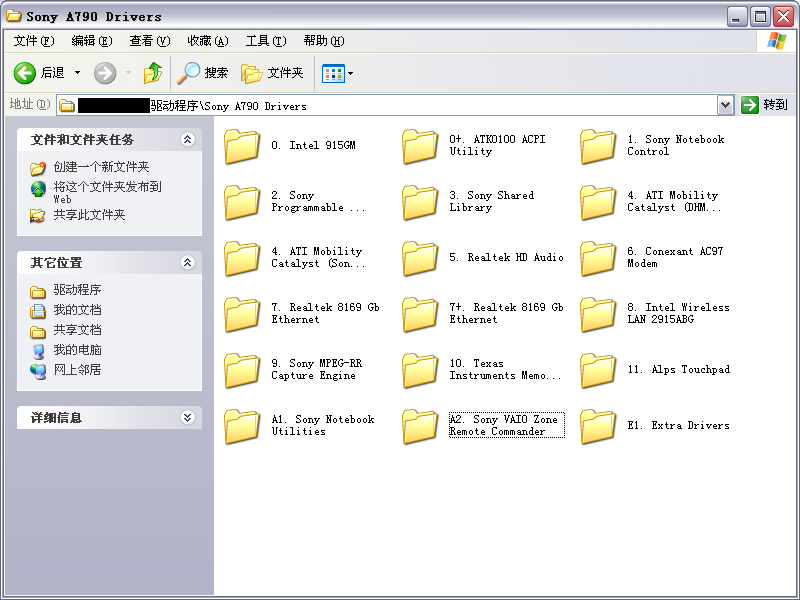Open the 查看(V) menu

(150, 41)
